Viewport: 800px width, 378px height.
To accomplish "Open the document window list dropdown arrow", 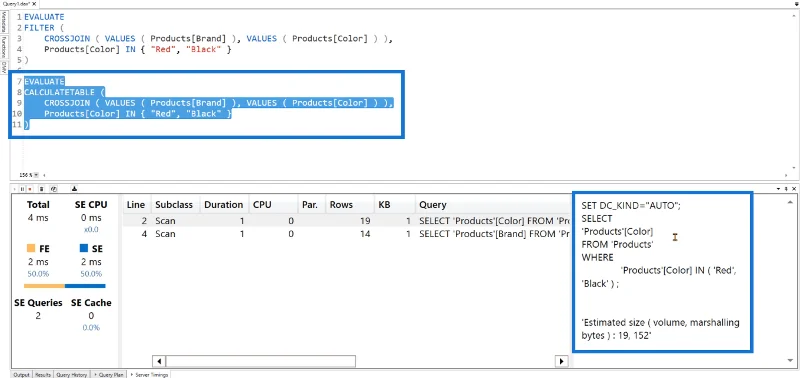I will tap(795, 4).
